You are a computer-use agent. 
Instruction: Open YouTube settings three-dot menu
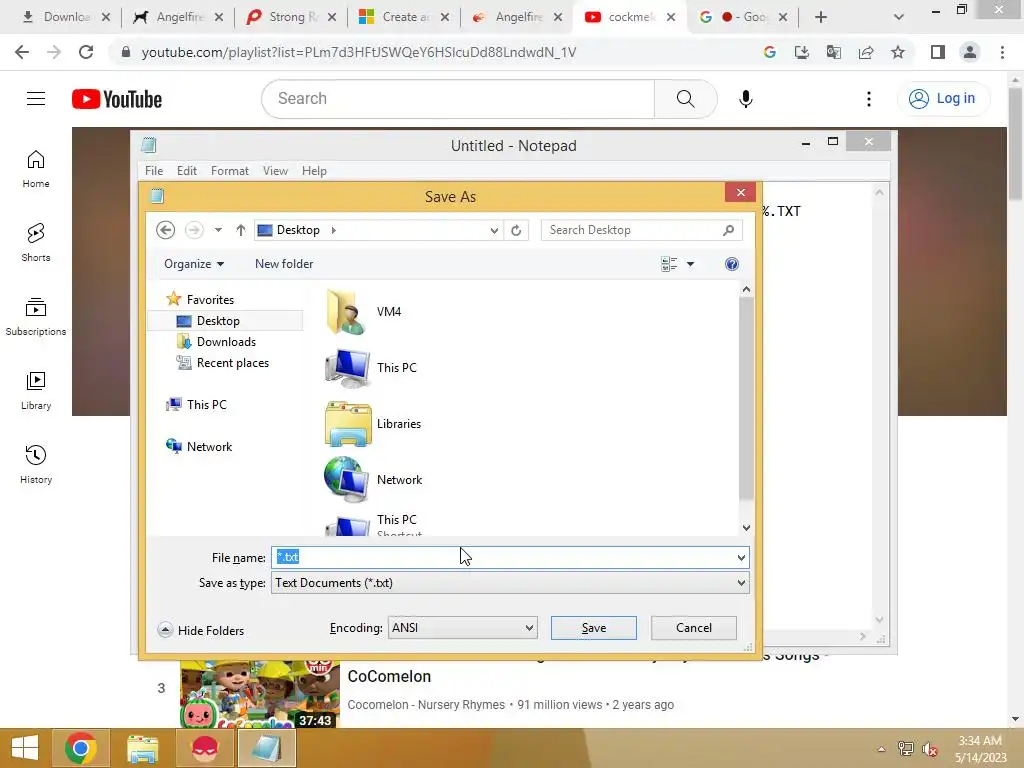[869, 99]
